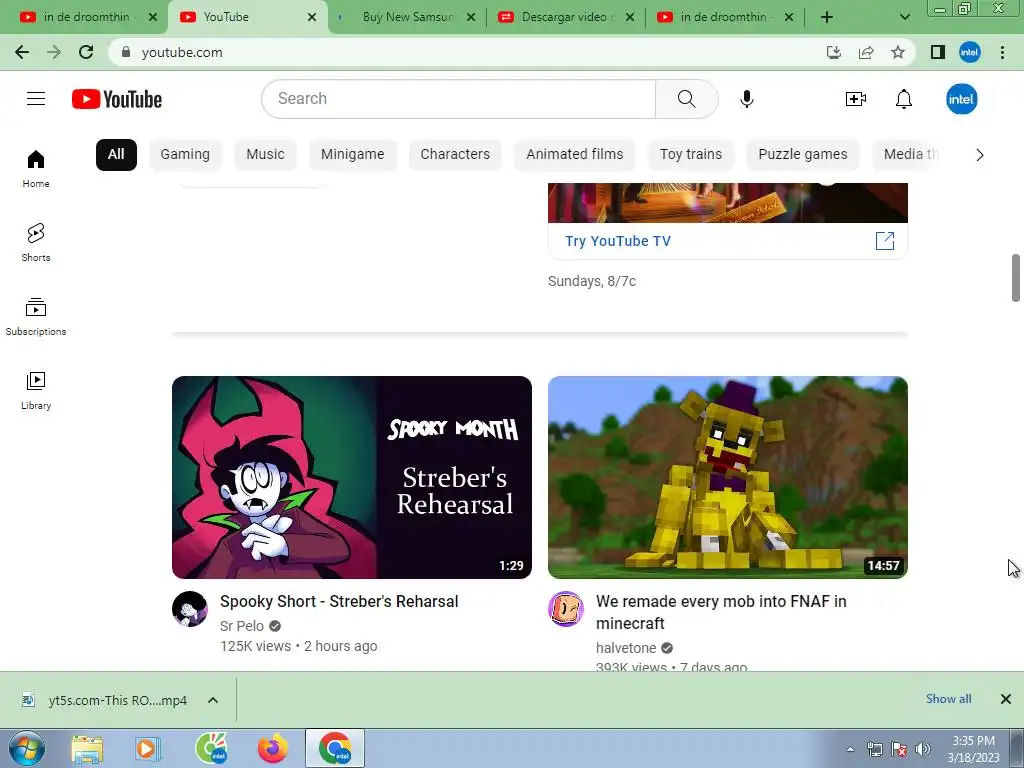This screenshot has width=1024, height=768.
Task: Open We remade every mob FNAF title
Action: pyautogui.click(x=721, y=612)
